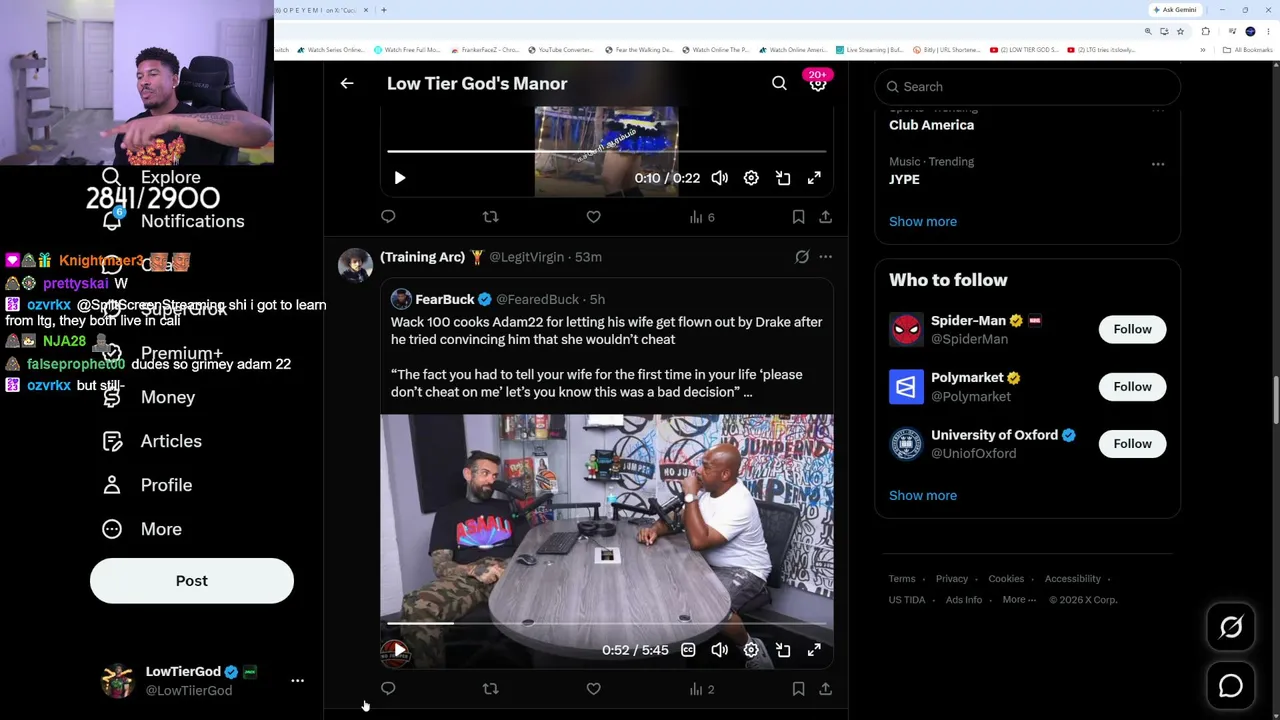Fullscreen the 5:45 video
Screen dimensions: 1280x720
pos(815,650)
